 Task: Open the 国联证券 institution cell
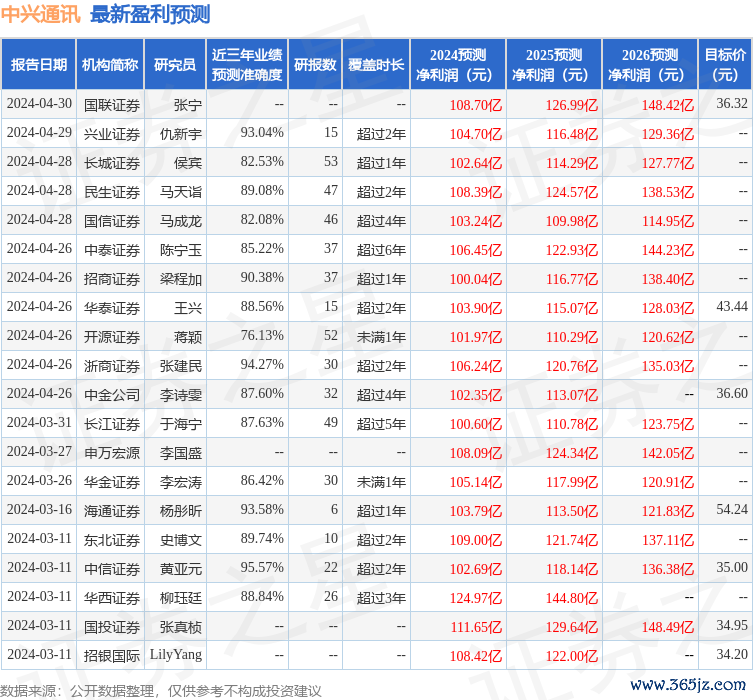point(110,105)
